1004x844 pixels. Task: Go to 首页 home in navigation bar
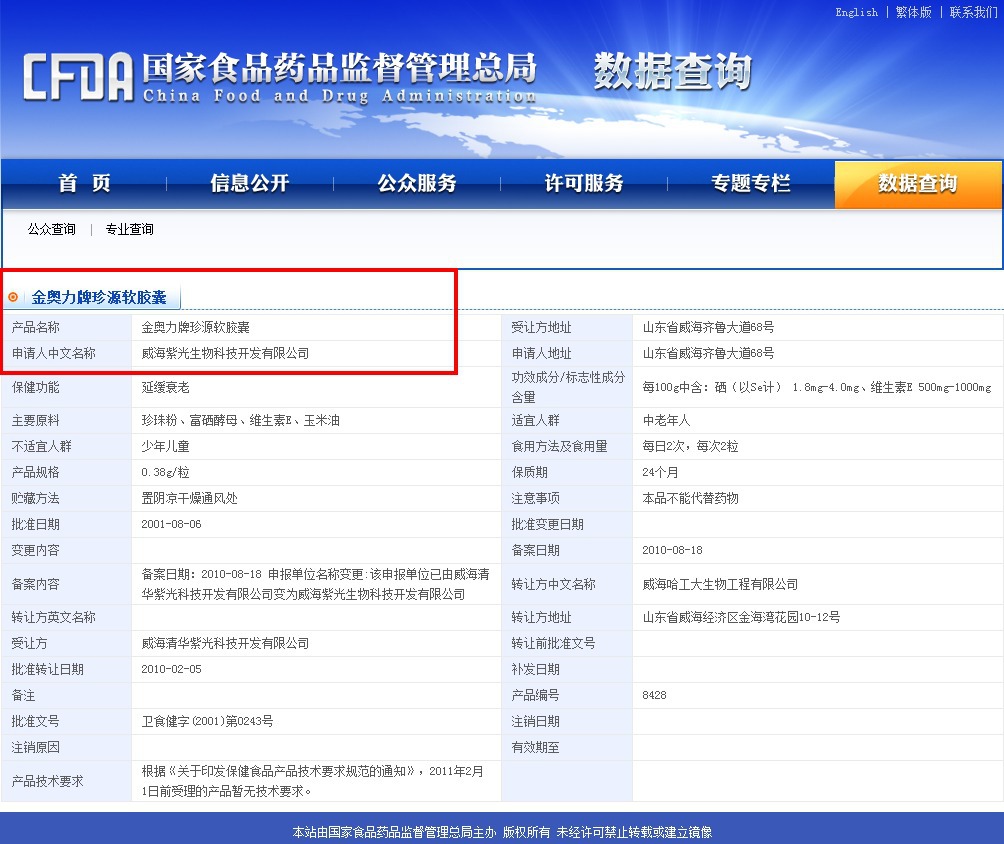pos(85,183)
